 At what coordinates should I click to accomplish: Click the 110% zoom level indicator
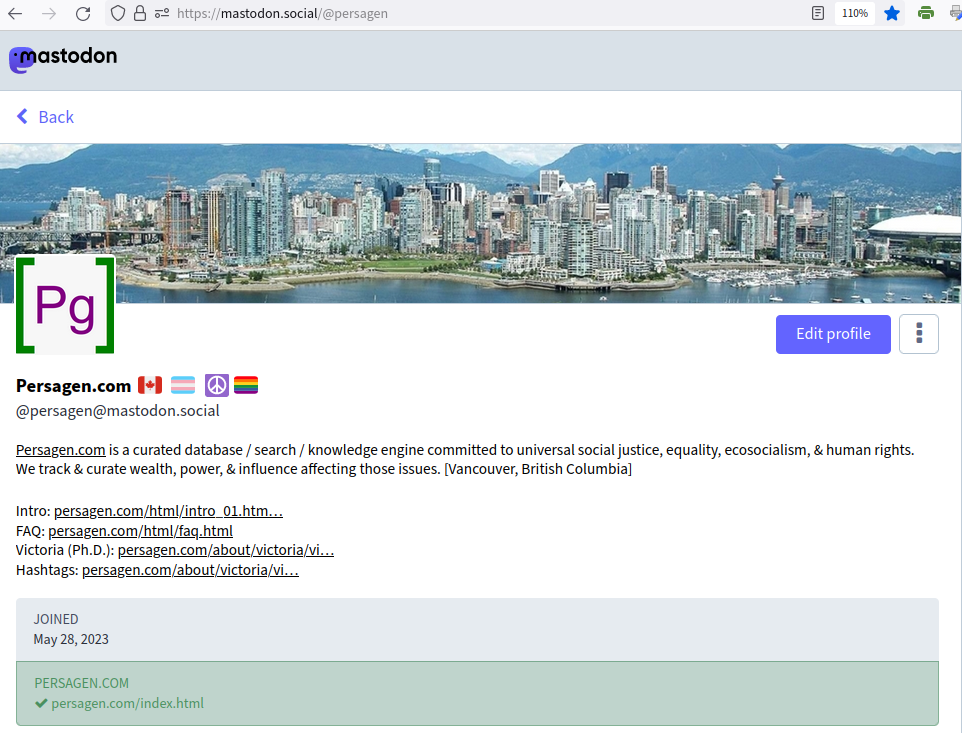coord(855,13)
